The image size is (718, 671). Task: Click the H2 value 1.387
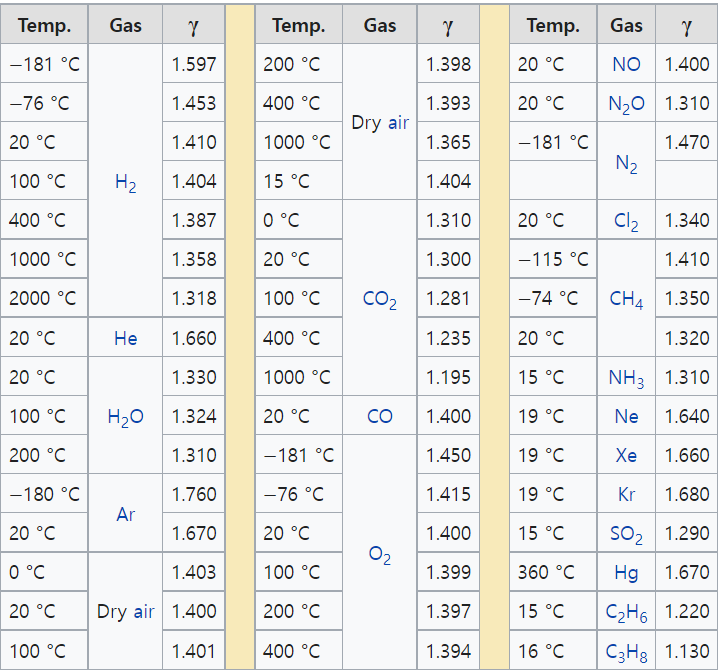194,220
